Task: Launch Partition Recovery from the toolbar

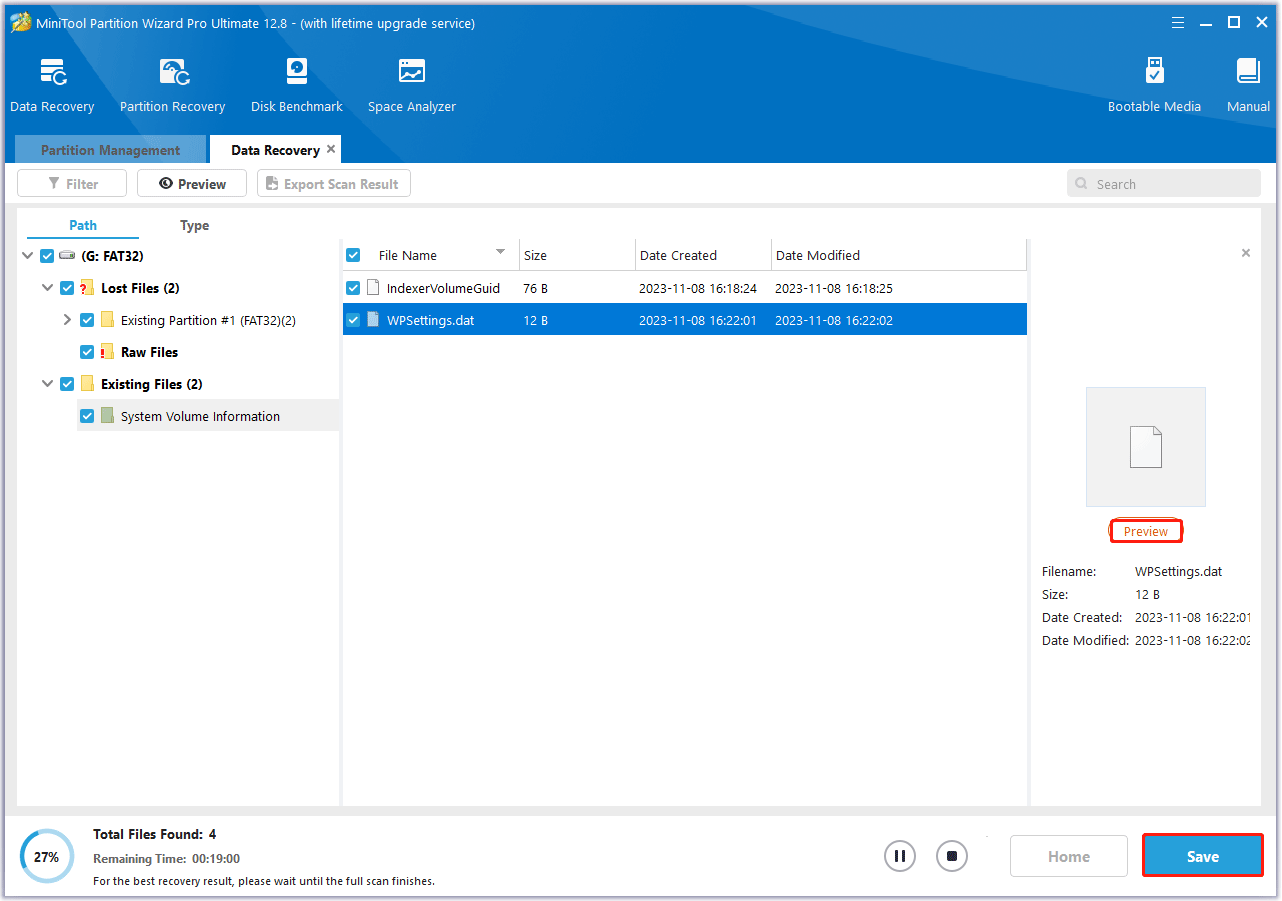Action: click(x=172, y=74)
